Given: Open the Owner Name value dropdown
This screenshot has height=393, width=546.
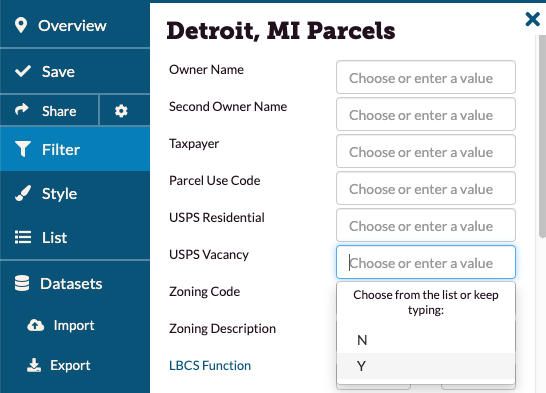Looking at the screenshot, I should (x=426, y=77).
